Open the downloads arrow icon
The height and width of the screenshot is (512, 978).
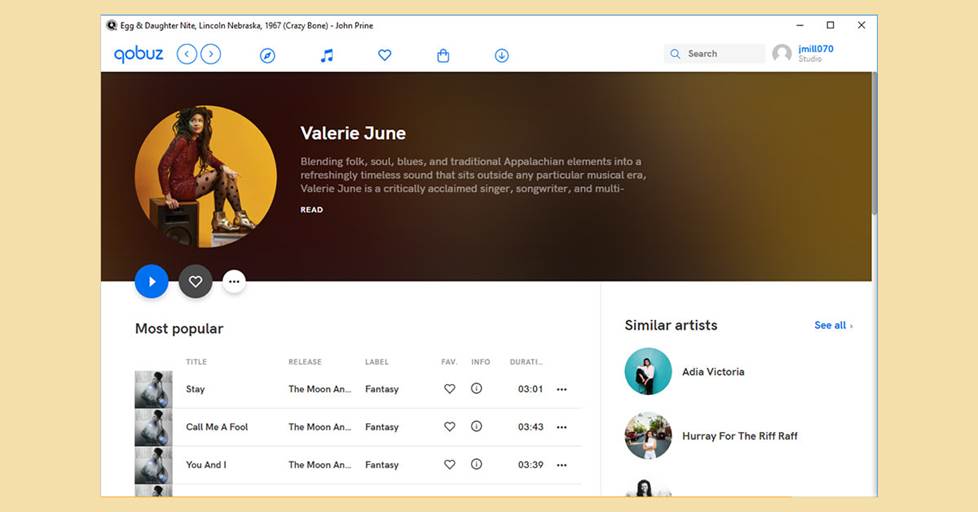pos(501,56)
